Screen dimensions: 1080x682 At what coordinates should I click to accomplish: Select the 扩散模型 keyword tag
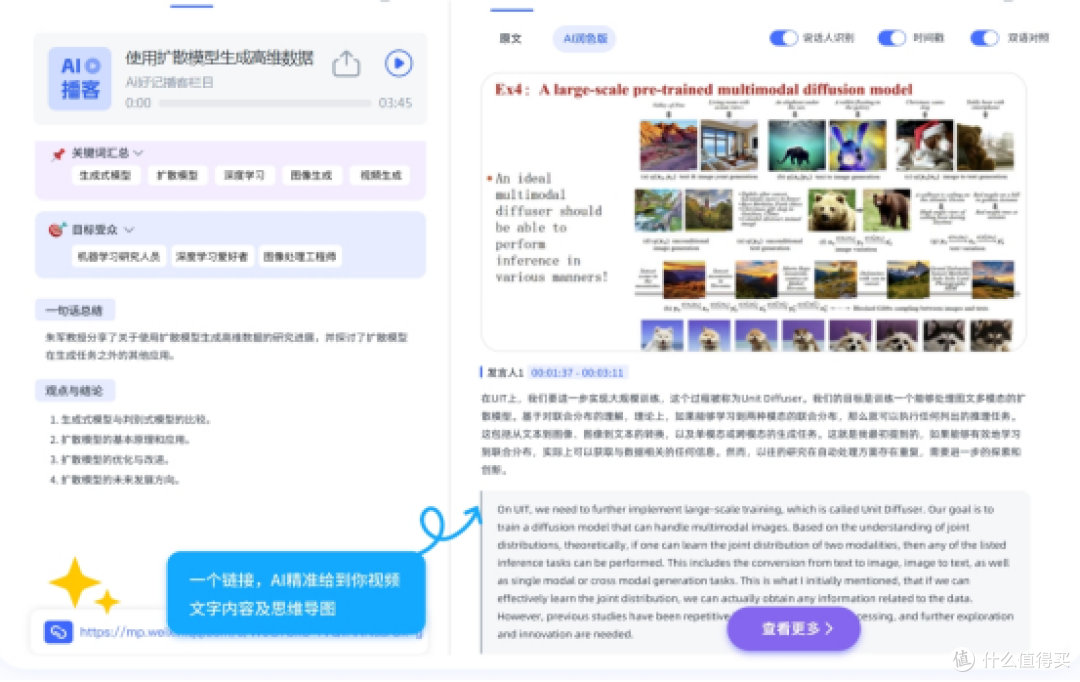[x=177, y=176]
